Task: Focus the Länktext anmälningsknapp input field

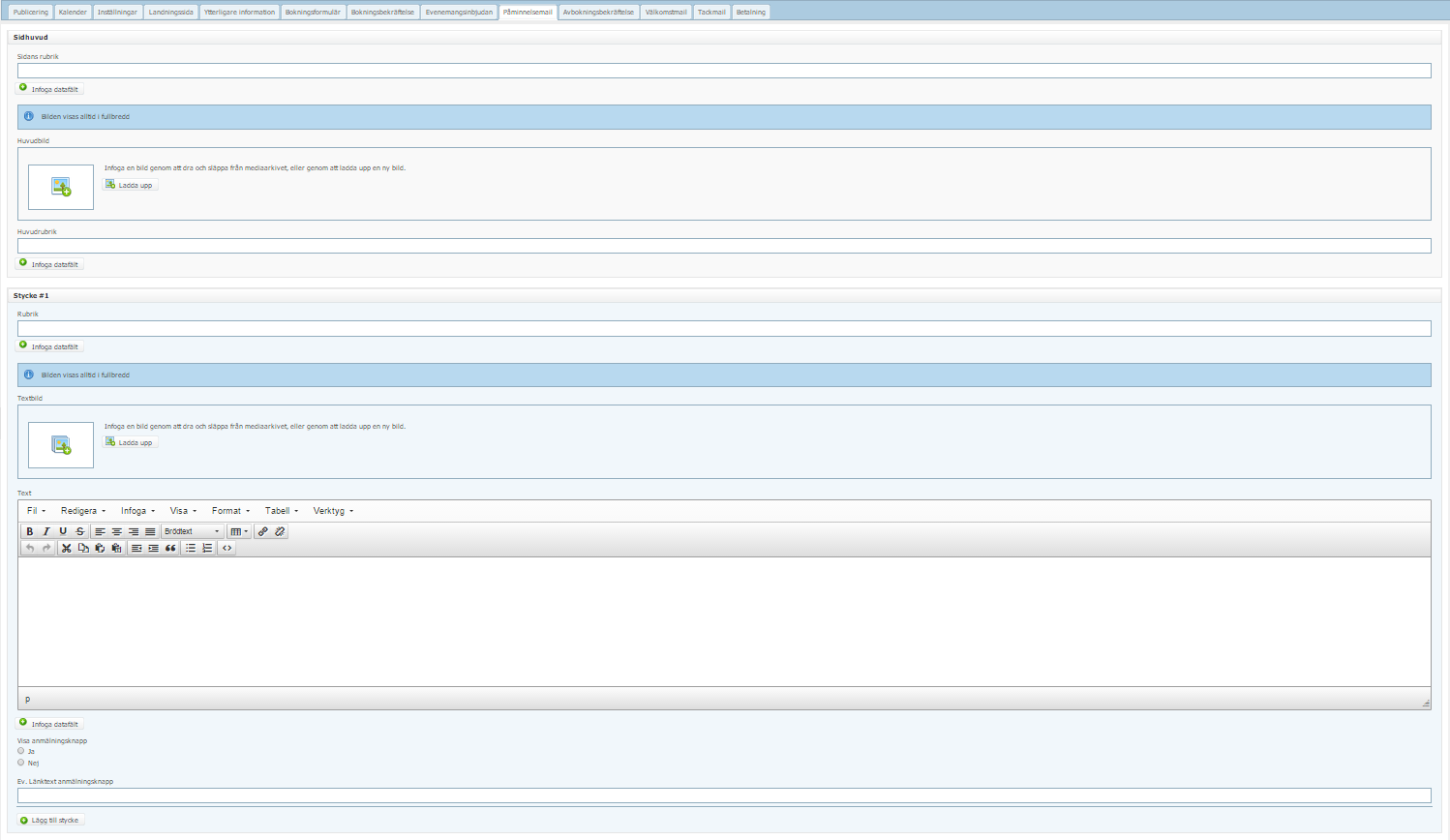Action: point(724,795)
